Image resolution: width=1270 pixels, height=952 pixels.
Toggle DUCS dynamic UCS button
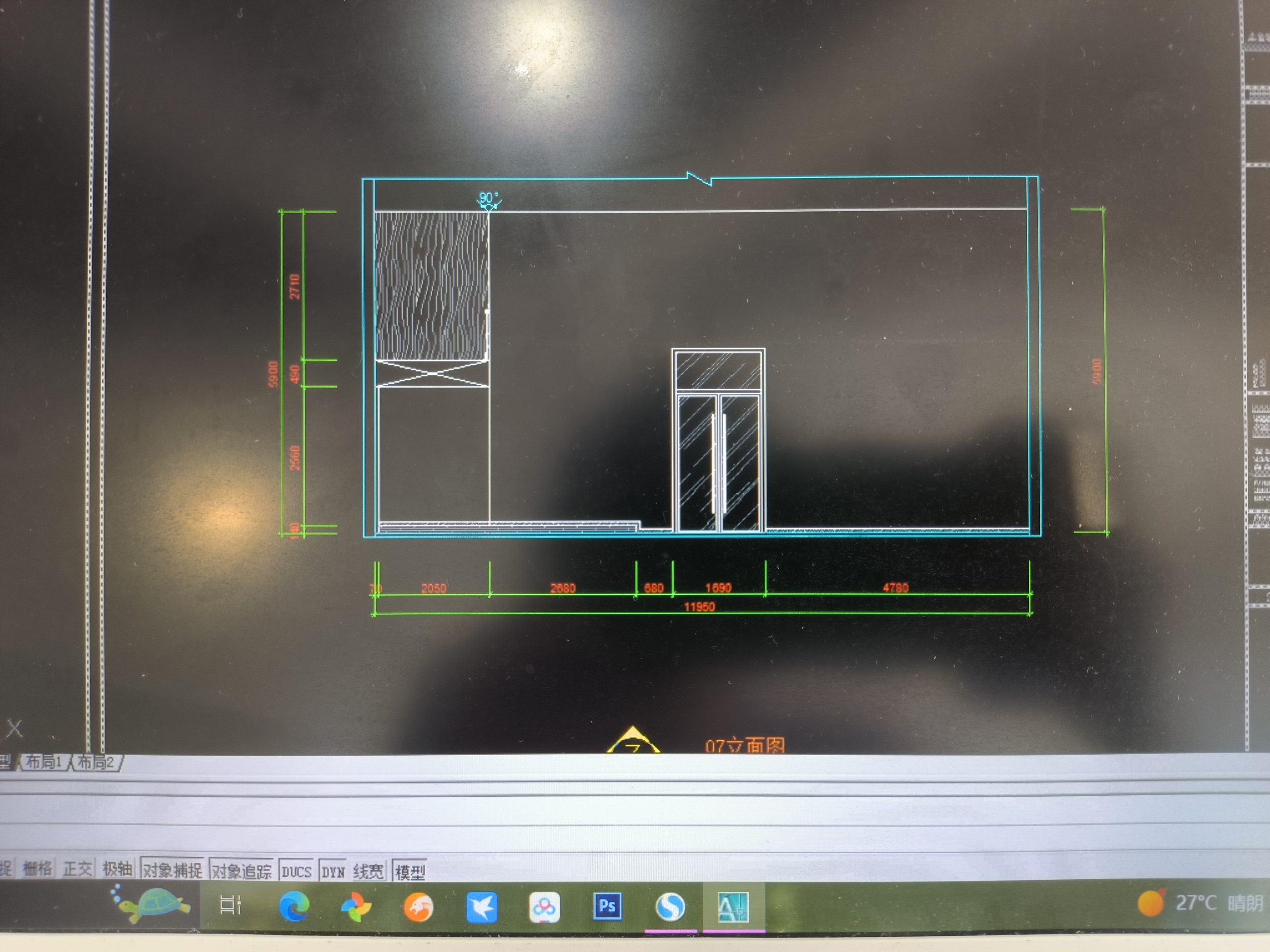296,872
